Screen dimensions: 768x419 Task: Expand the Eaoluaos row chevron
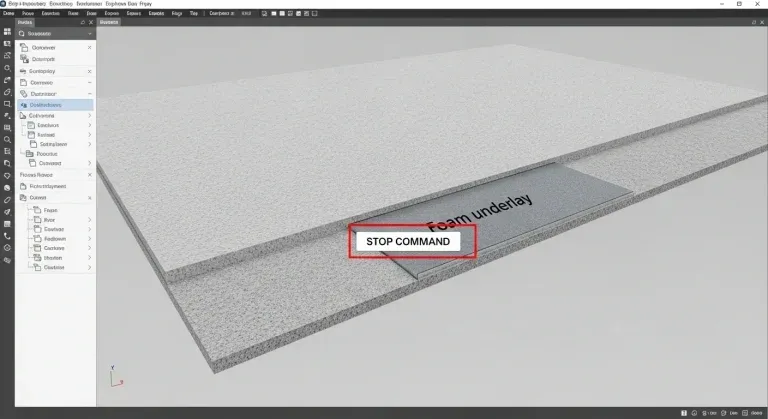tap(90, 125)
